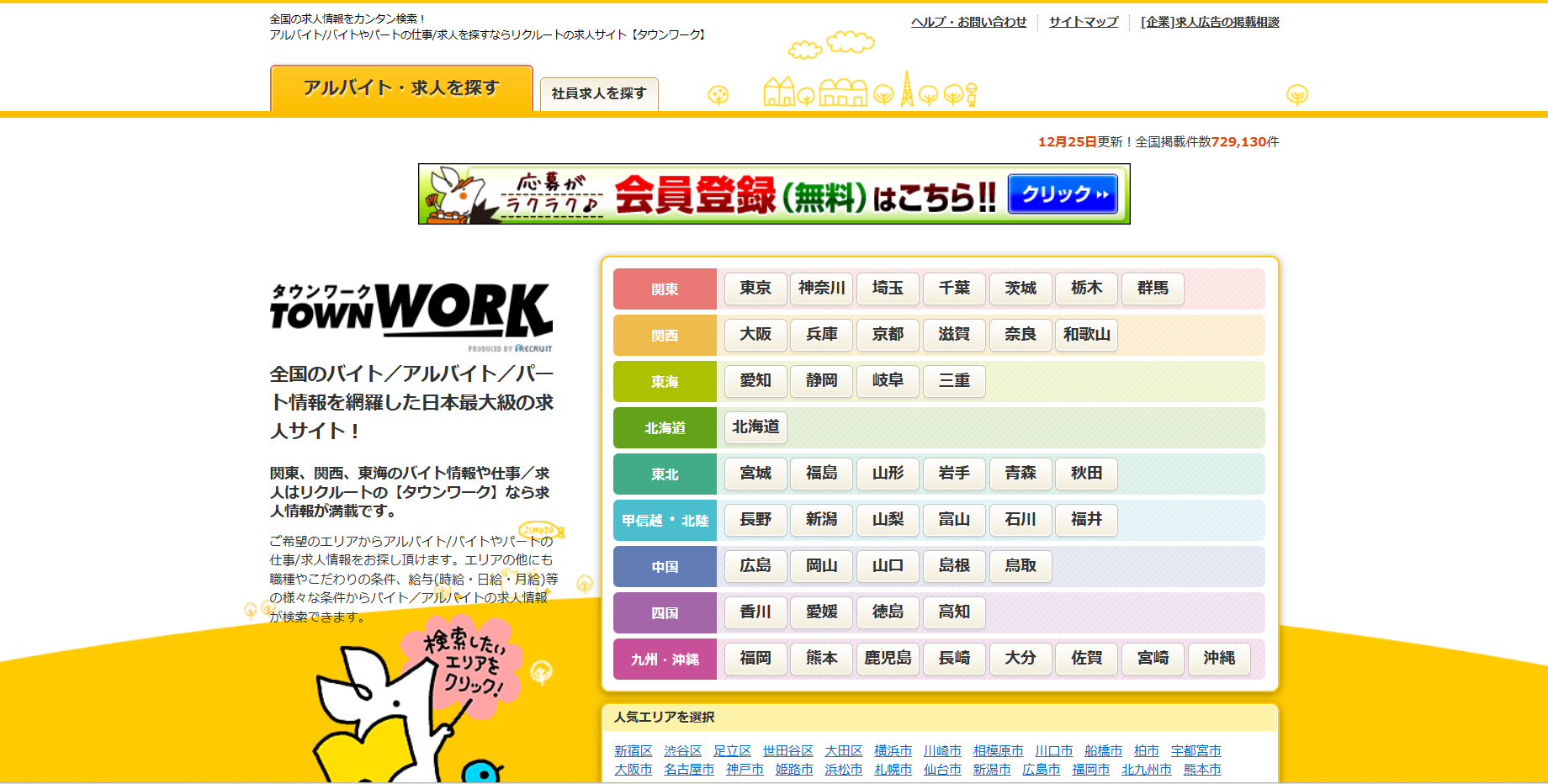Choose the 秋田 prefecture button
The width and height of the screenshot is (1548, 784).
[x=1087, y=474]
